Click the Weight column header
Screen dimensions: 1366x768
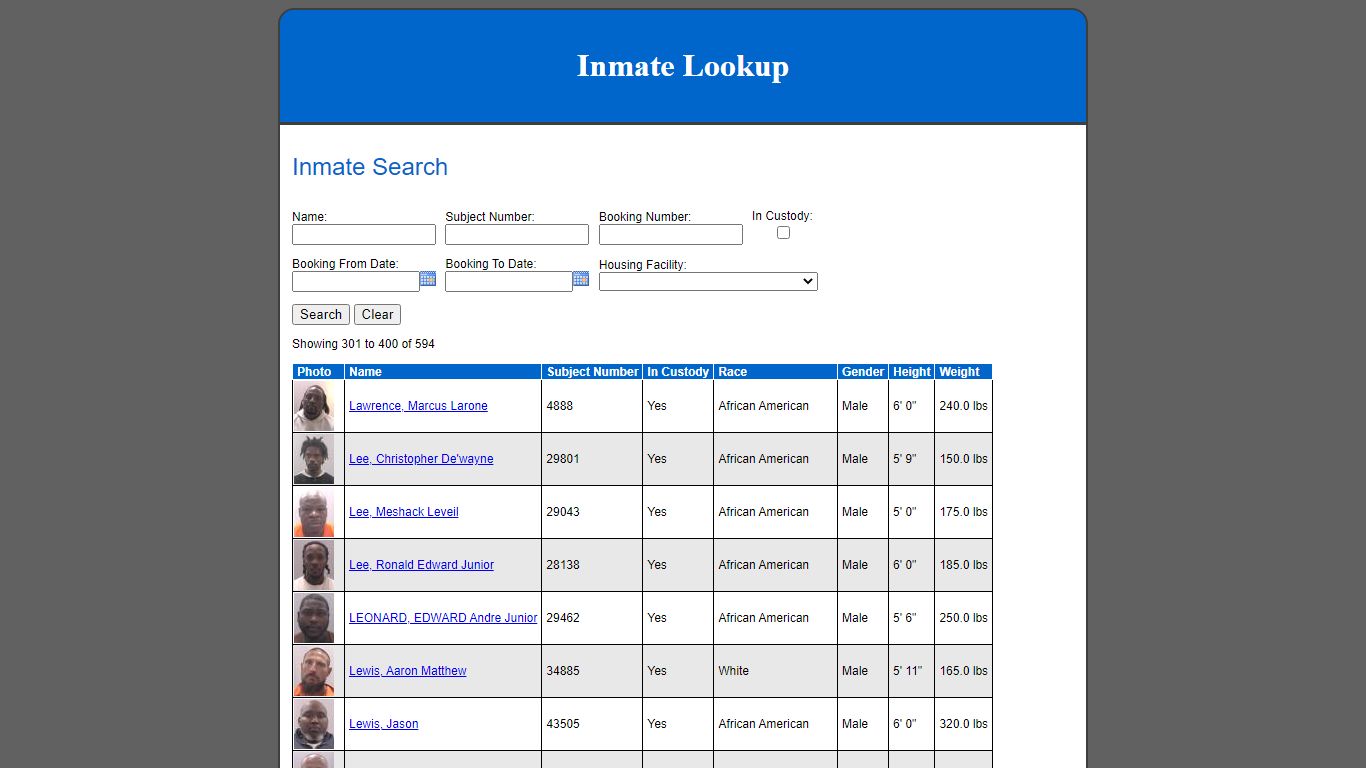point(963,372)
